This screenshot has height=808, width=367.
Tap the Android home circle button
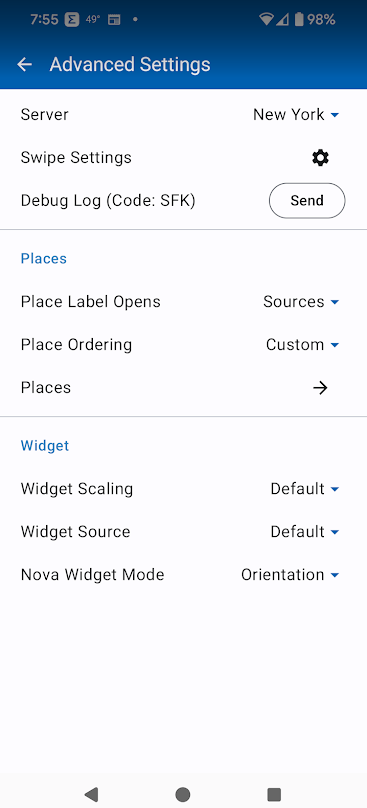point(182,794)
